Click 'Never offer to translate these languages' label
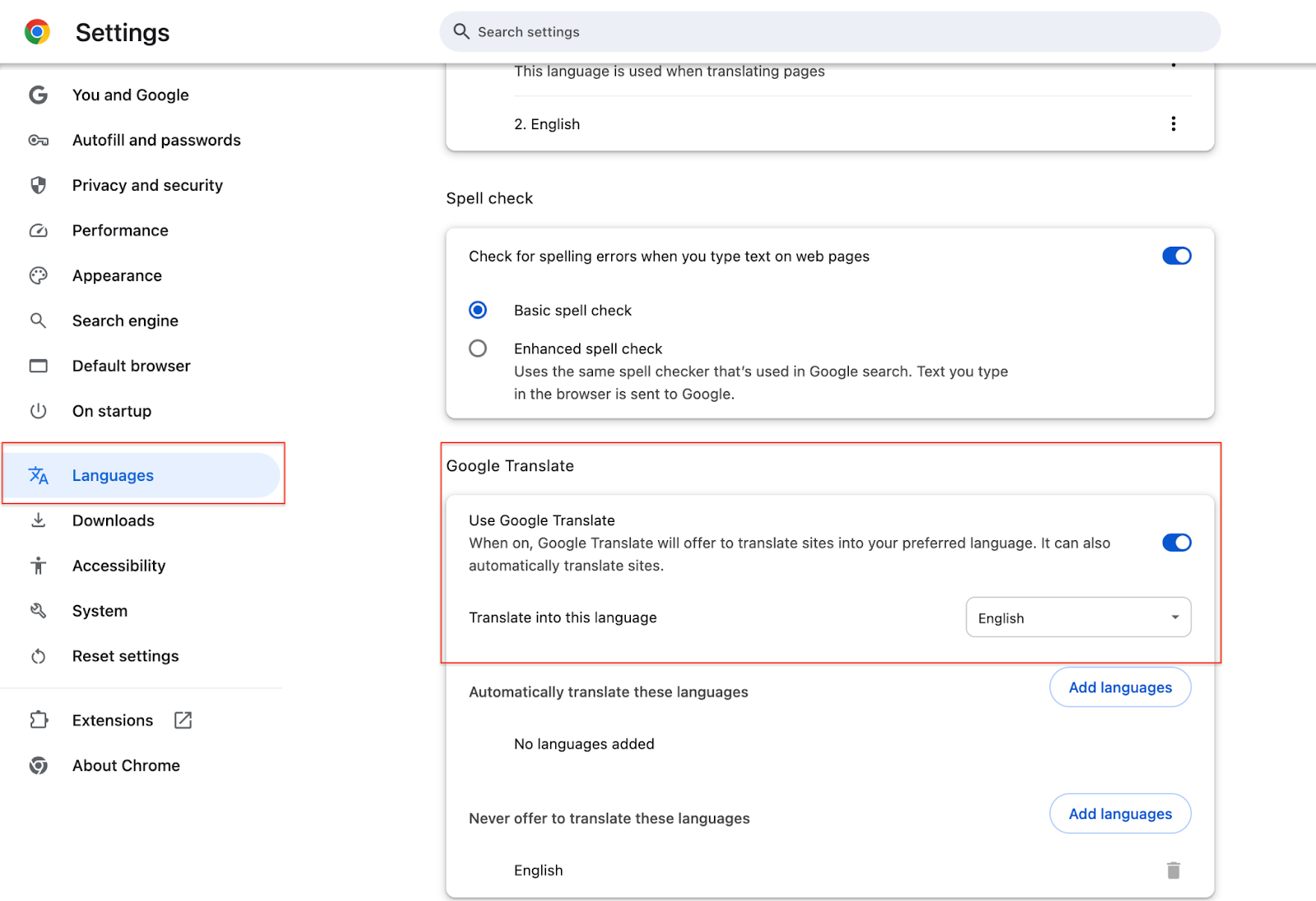The height and width of the screenshot is (901, 1316). point(609,819)
